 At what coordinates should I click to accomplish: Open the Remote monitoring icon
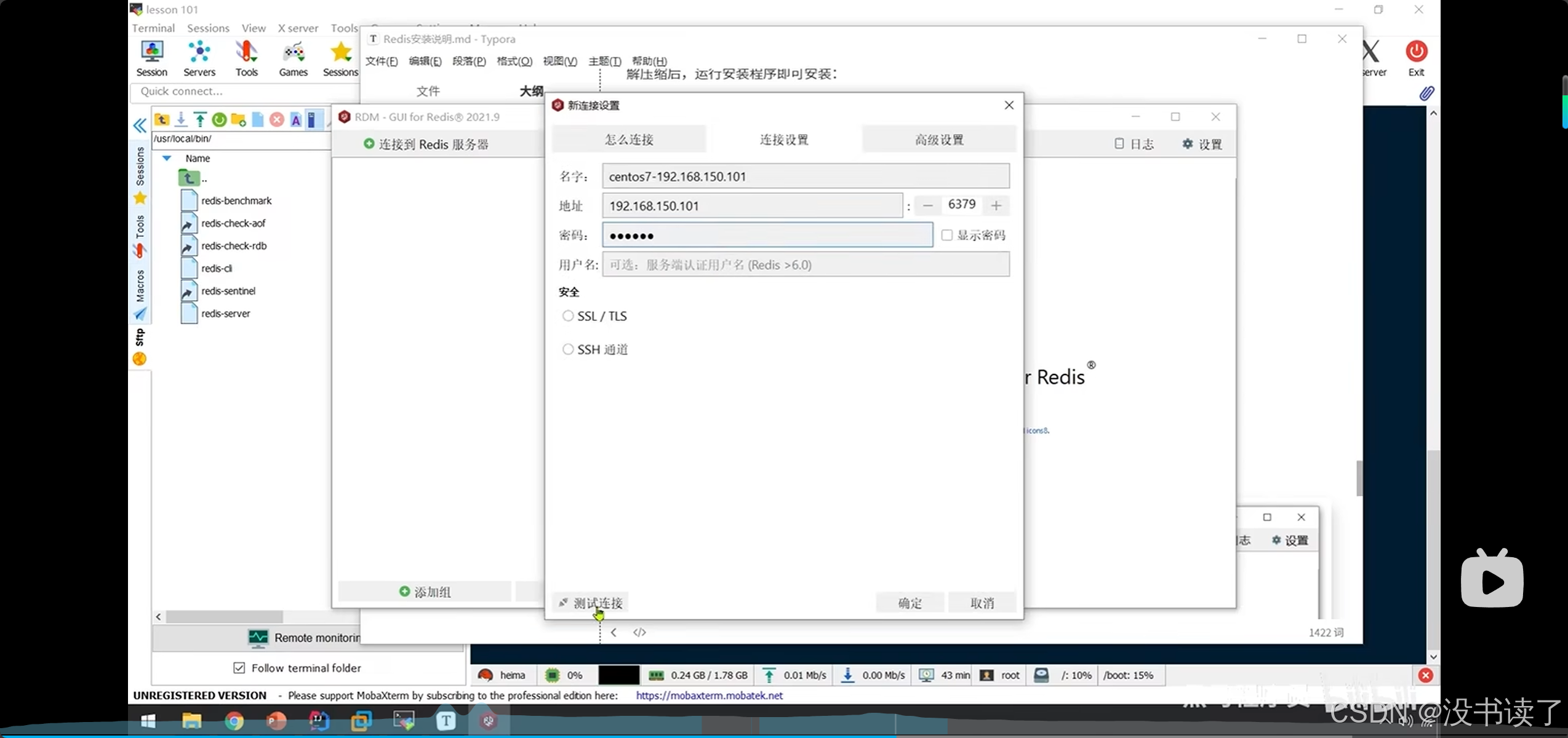tap(258, 638)
